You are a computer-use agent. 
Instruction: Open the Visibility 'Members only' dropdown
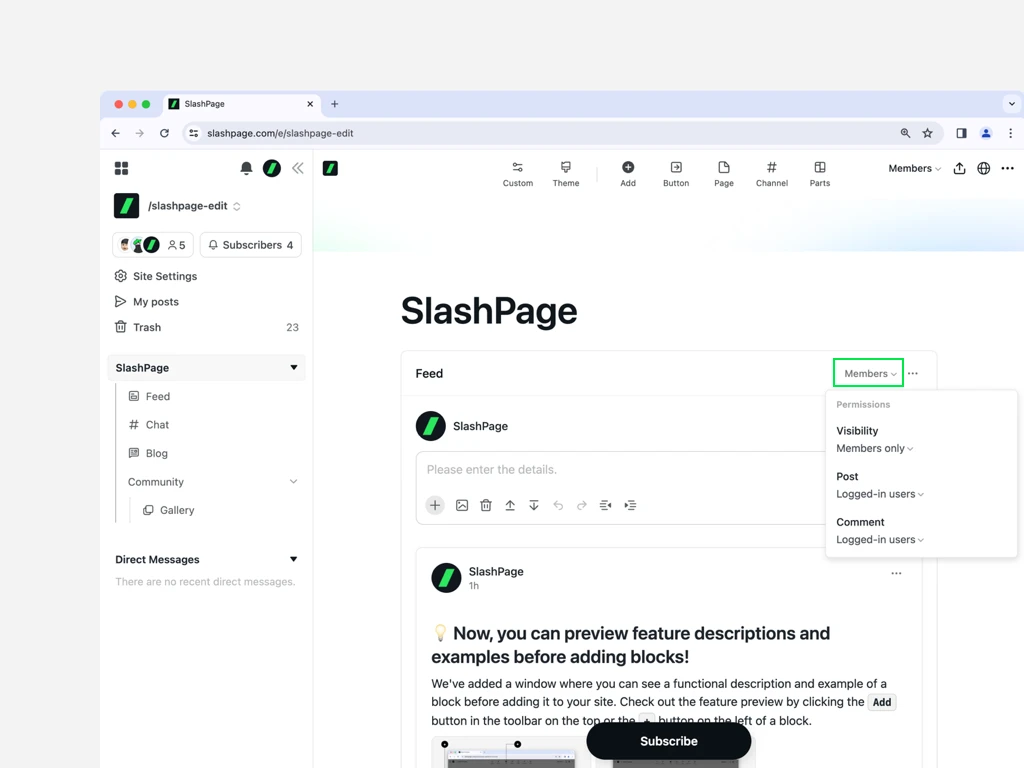pos(875,449)
